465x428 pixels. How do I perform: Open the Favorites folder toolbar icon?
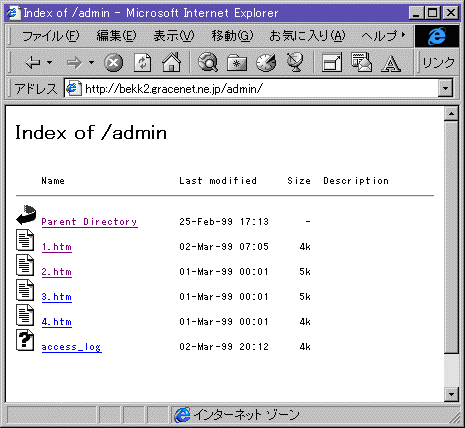click(x=237, y=63)
